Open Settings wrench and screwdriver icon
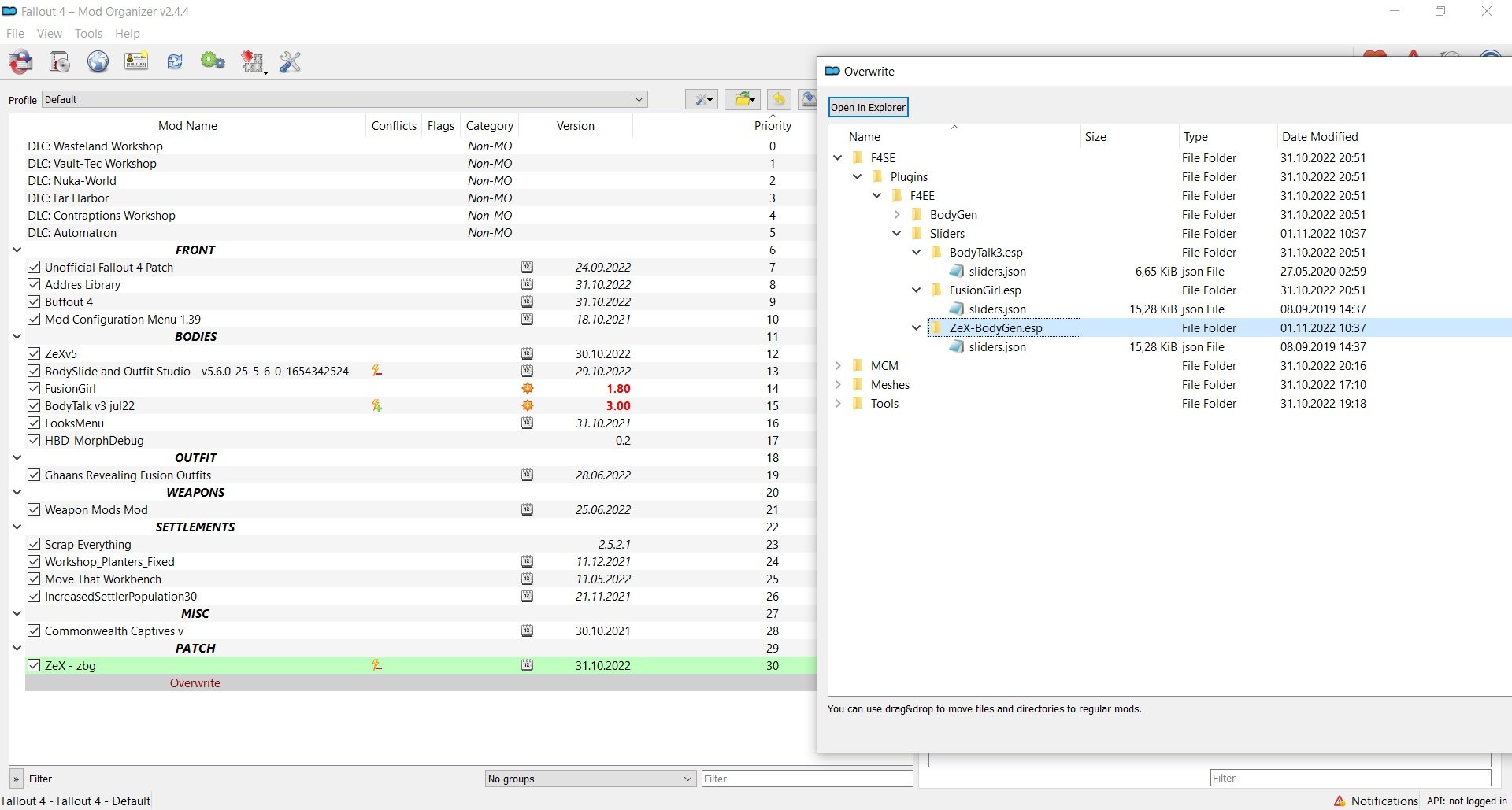The image size is (1512, 810). click(290, 61)
